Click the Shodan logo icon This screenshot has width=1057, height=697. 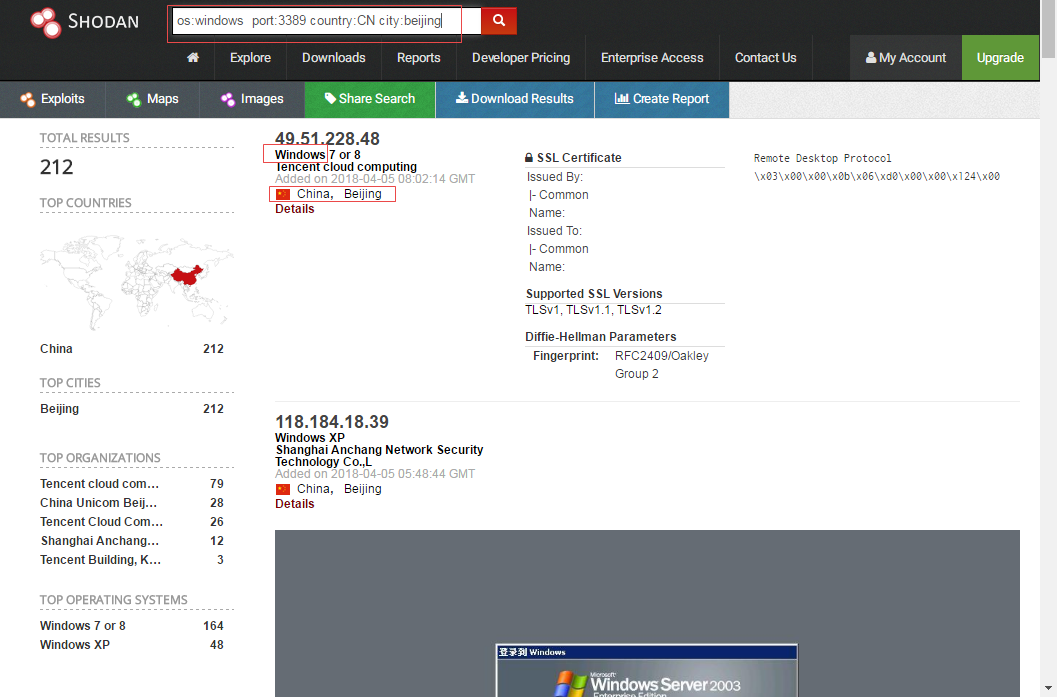click(45, 22)
